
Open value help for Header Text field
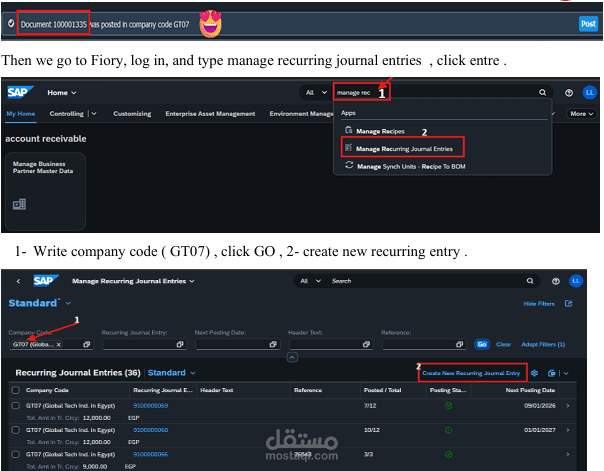[366, 344]
